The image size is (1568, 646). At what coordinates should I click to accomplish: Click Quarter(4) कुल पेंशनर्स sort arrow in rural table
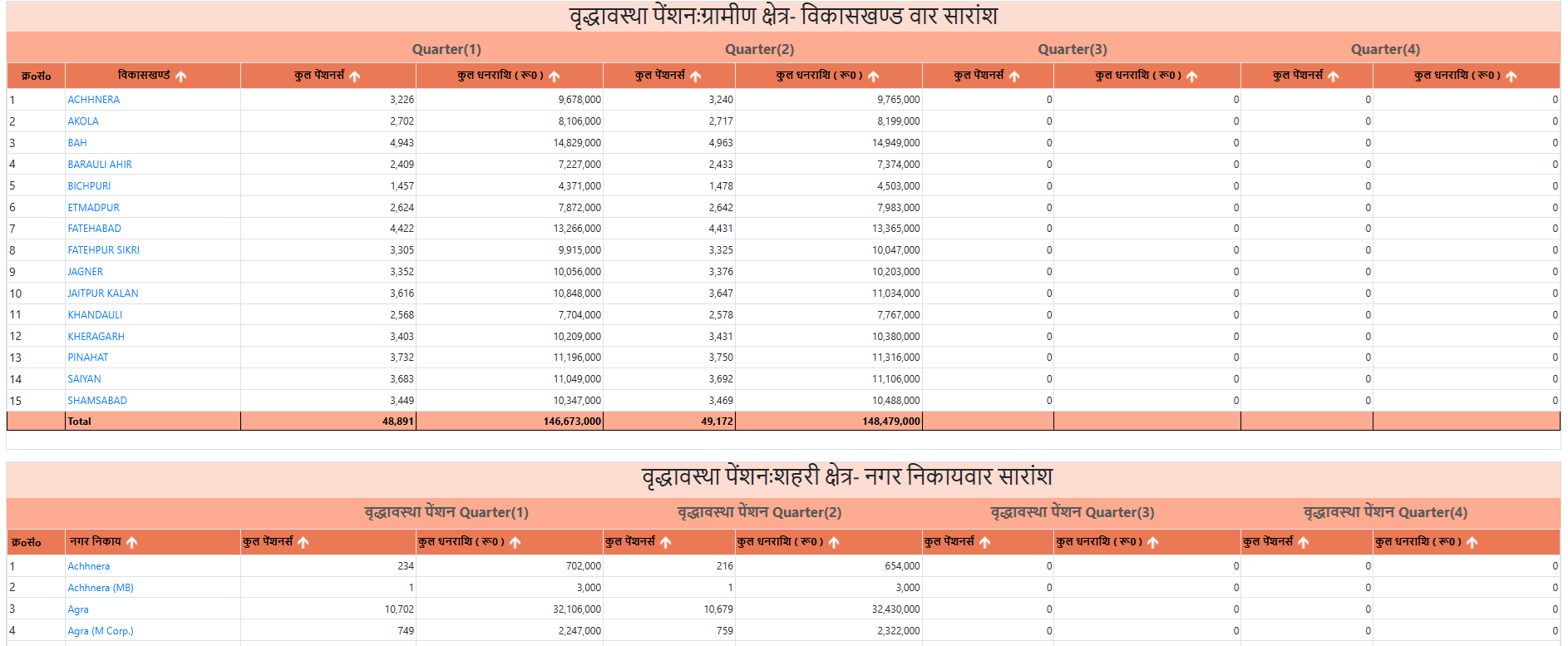tap(1334, 76)
